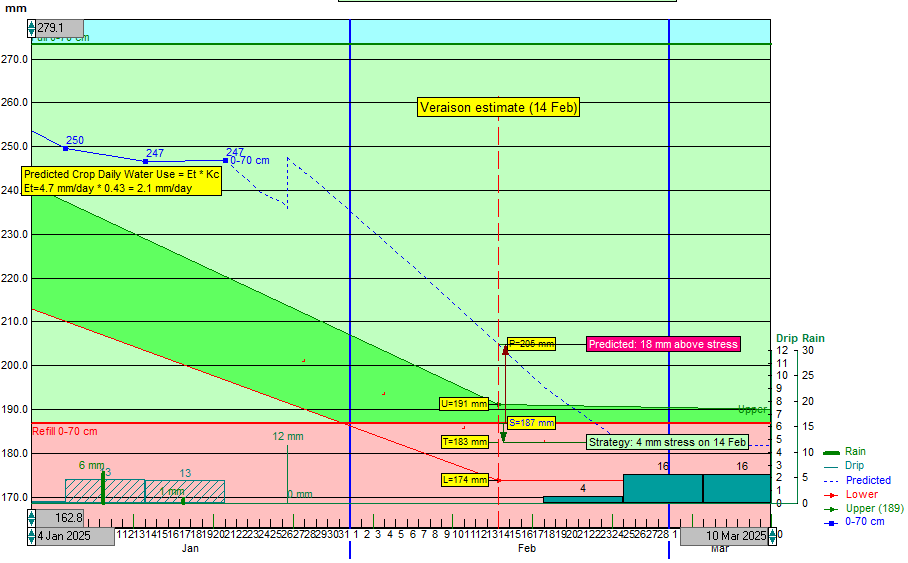908x563 pixels.
Task: Select the 250 data point on blue line
Action: click(x=66, y=148)
